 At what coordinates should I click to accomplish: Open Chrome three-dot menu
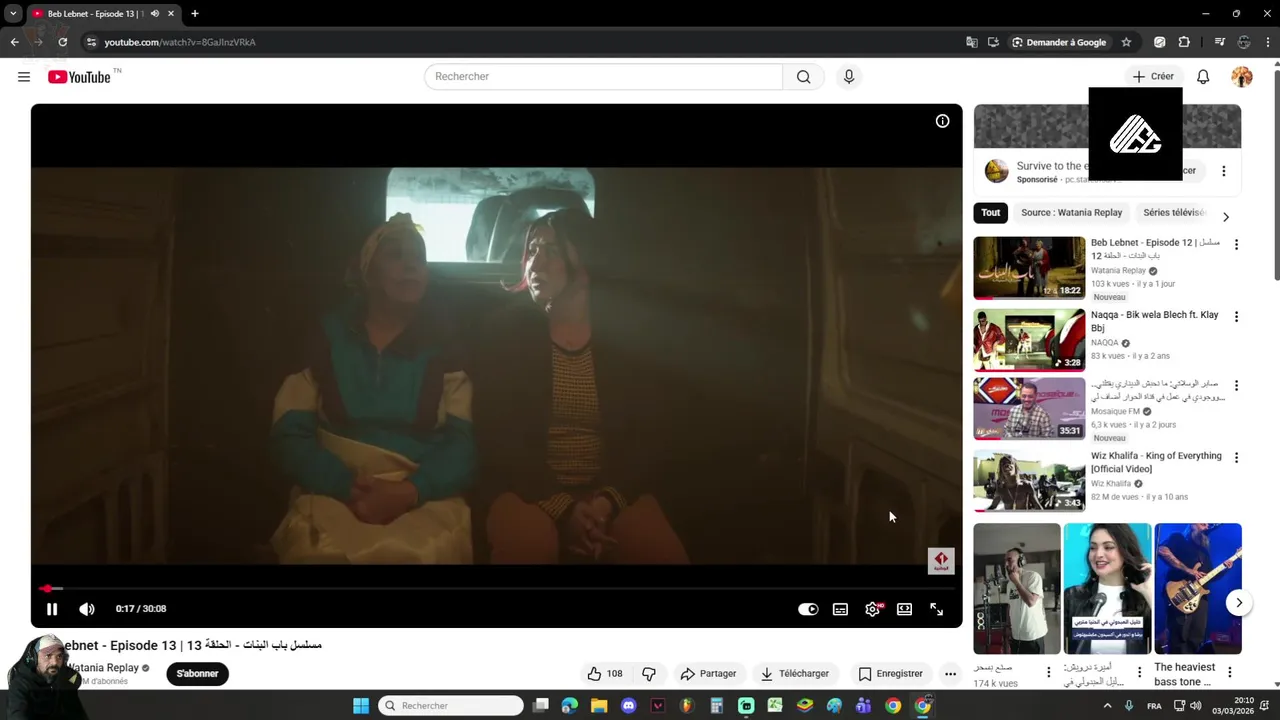click(x=1267, y=42)
